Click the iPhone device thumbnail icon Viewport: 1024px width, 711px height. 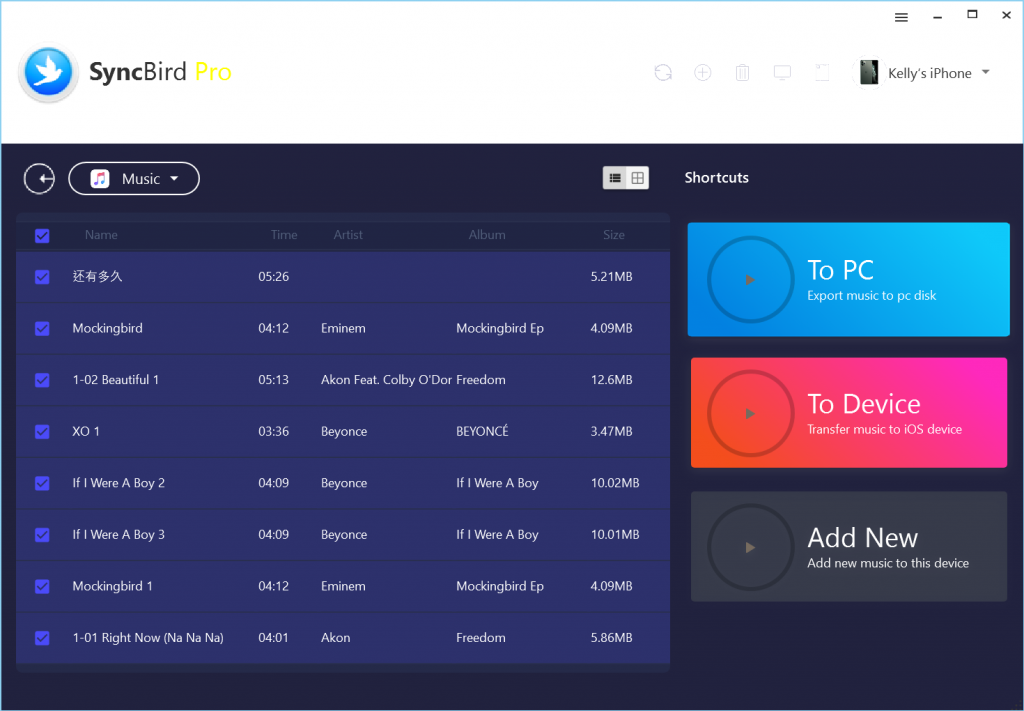(x=869, y=72)
